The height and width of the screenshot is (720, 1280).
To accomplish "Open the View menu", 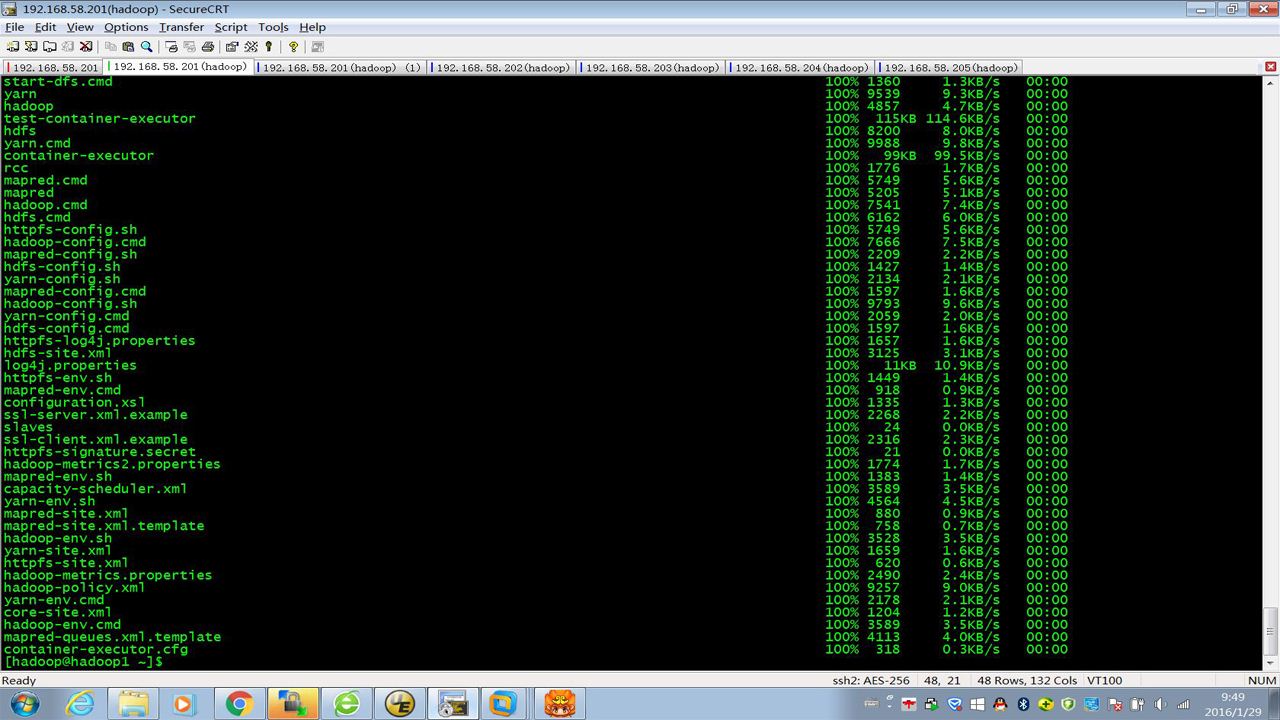I will tap(80, 27).
